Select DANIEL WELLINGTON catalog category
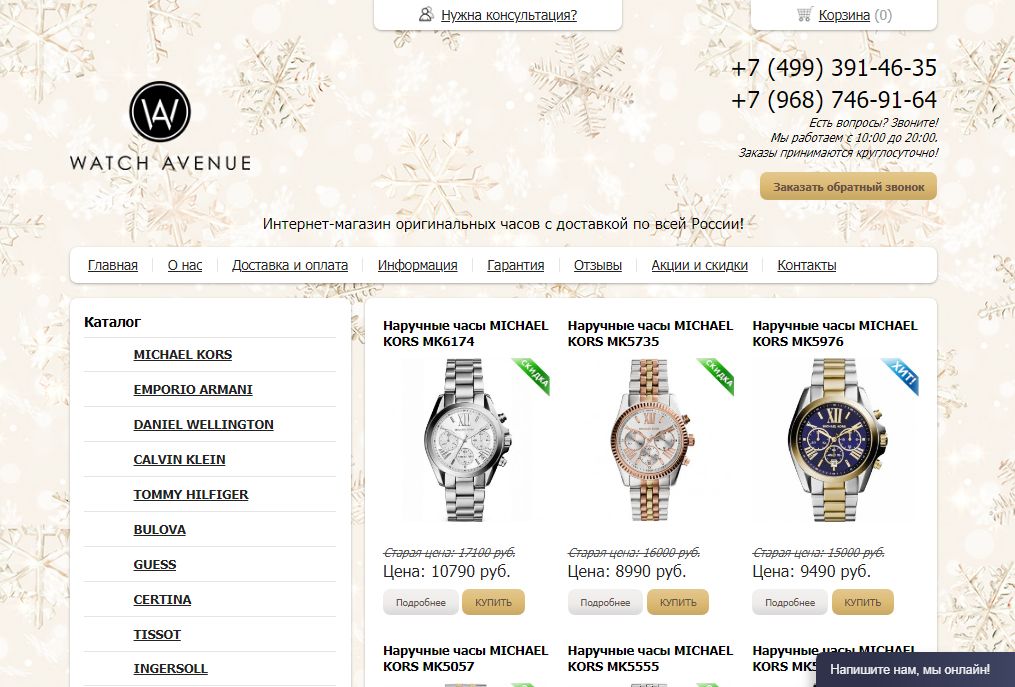This screenshot has width=1015, height=687. [203, 424]
